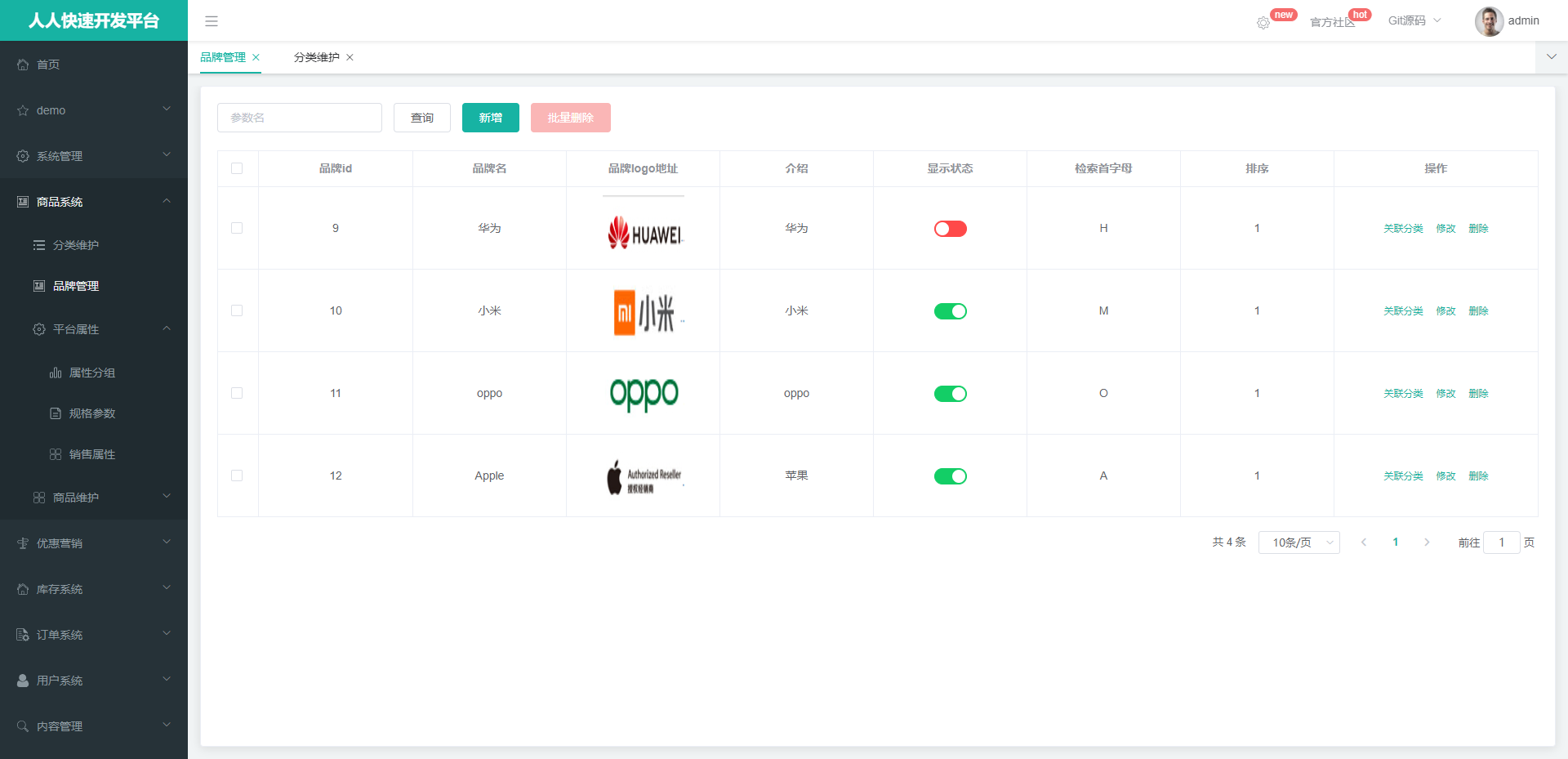Screen dimensions: 1568x759
Task: Check the row checkbox for oppo
Action: 237,393
